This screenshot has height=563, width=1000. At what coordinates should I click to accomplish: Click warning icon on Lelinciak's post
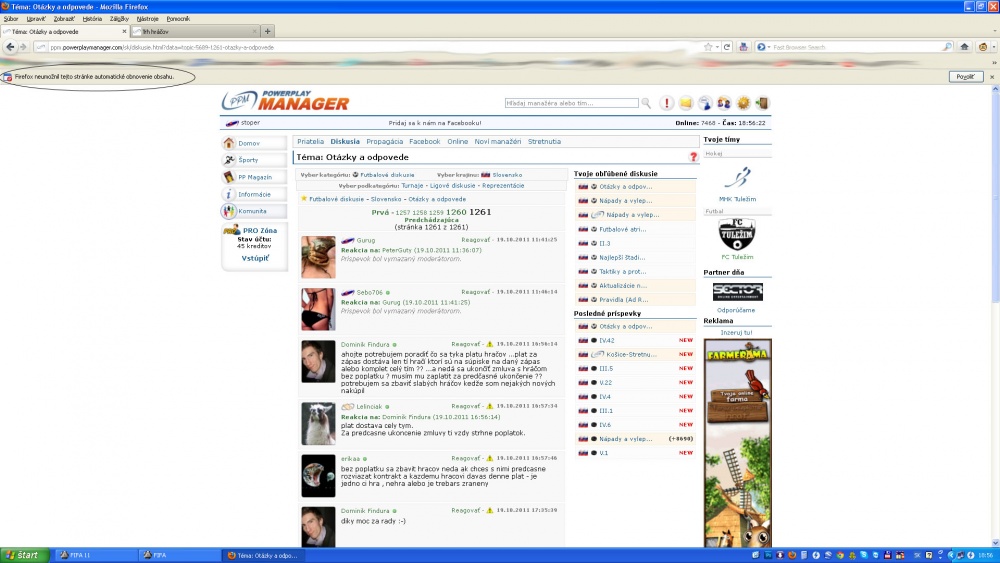pyautogui.click(x=490, y=406)
